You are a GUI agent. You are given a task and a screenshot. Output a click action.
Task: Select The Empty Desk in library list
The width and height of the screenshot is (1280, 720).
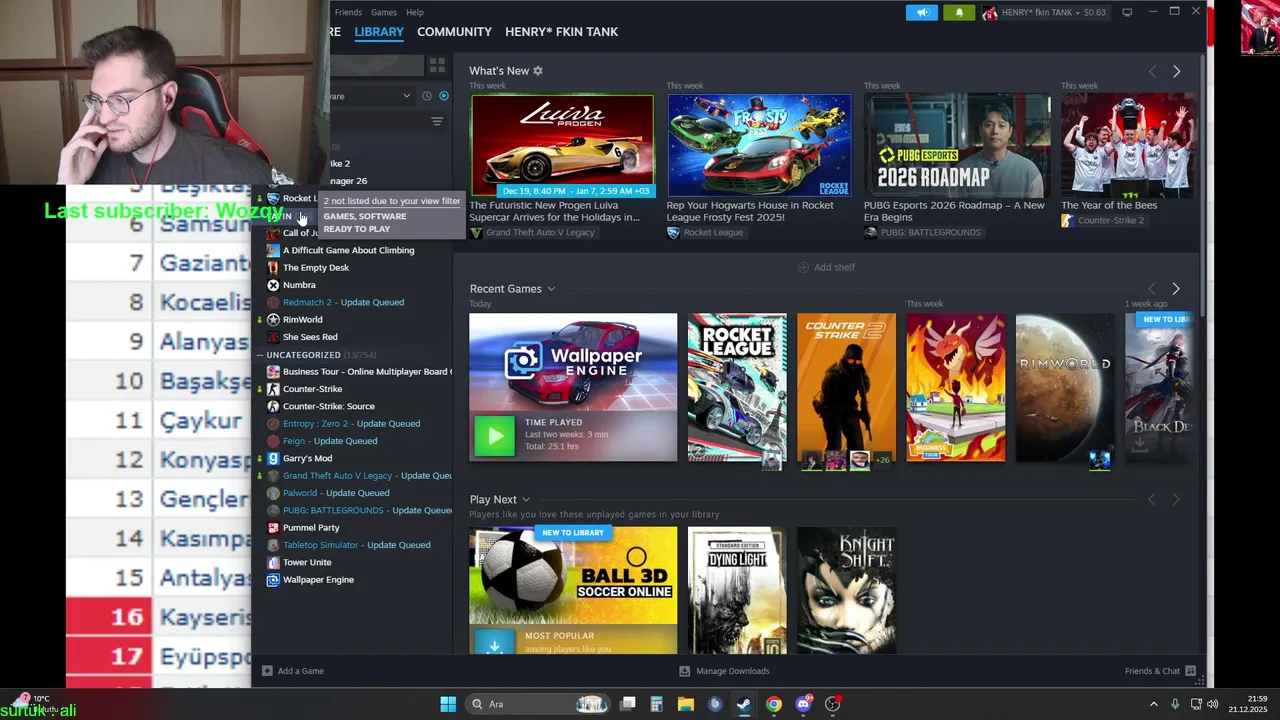(316, 267)
